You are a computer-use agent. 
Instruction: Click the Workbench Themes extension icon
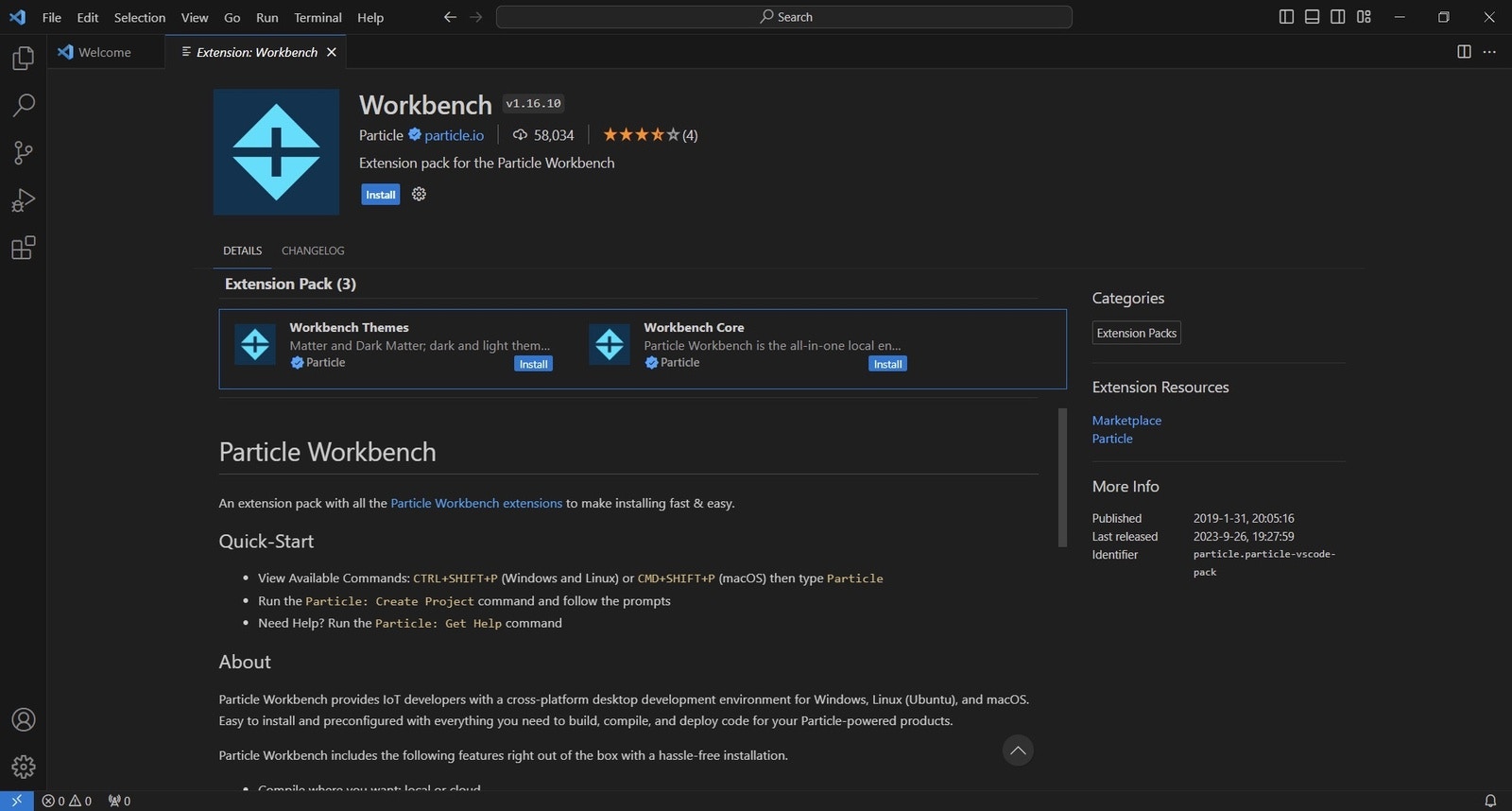point(255,345)
